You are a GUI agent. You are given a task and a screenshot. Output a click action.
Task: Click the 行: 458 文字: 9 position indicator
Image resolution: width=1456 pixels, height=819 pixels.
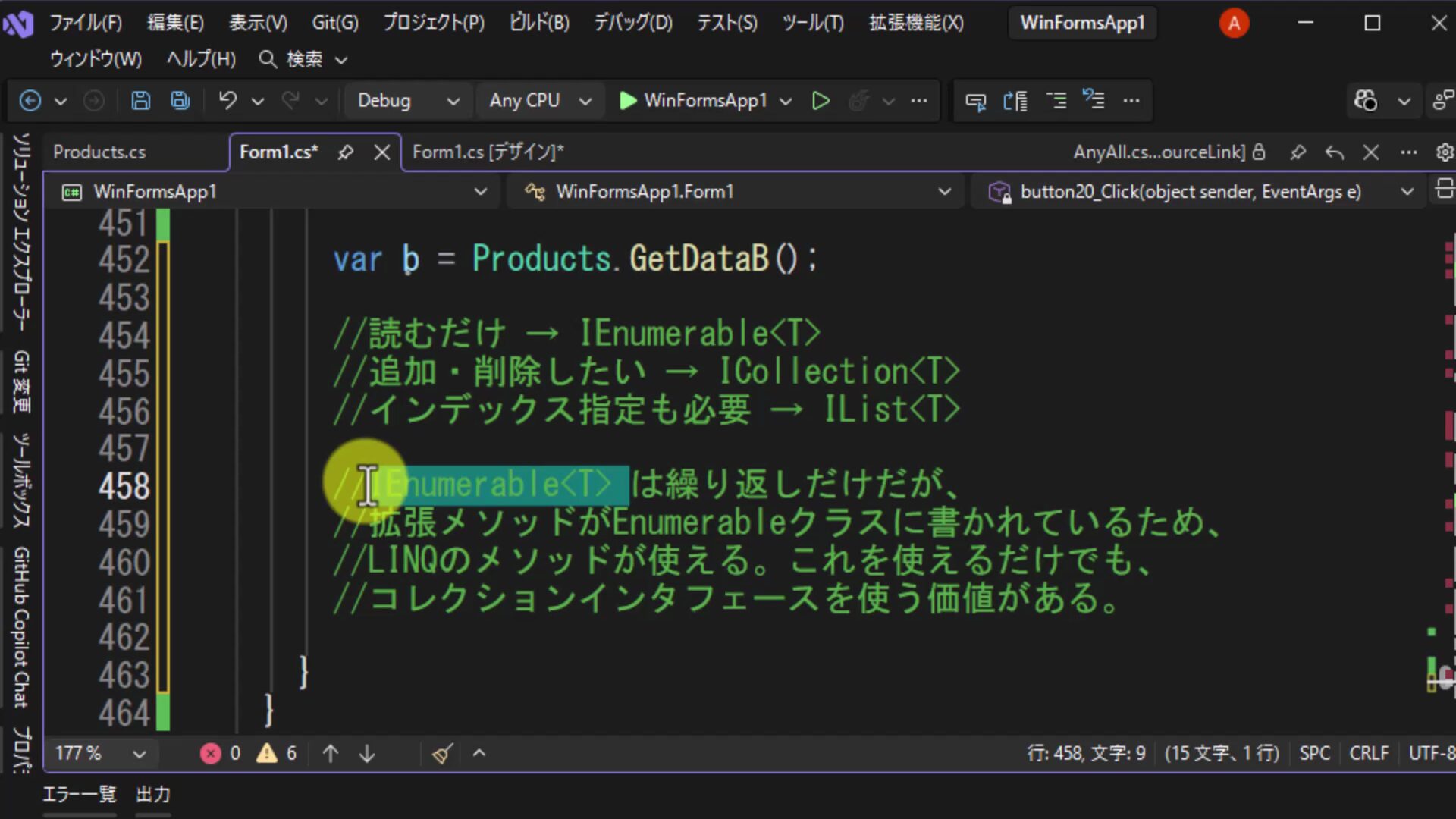click(1086, 753)
